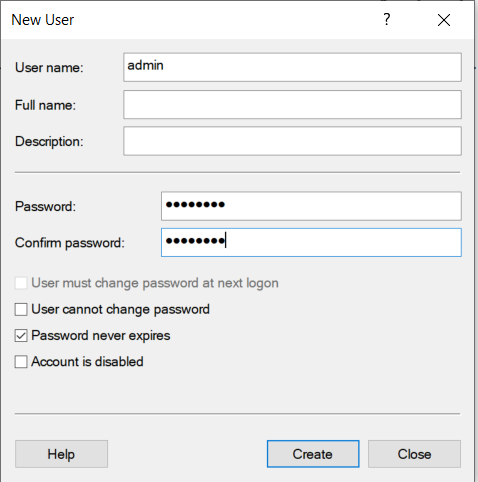Image resolution: width=478 pixels, height=482 pixels.
Task: Open Help with the Help button
Action: [61, 454]
